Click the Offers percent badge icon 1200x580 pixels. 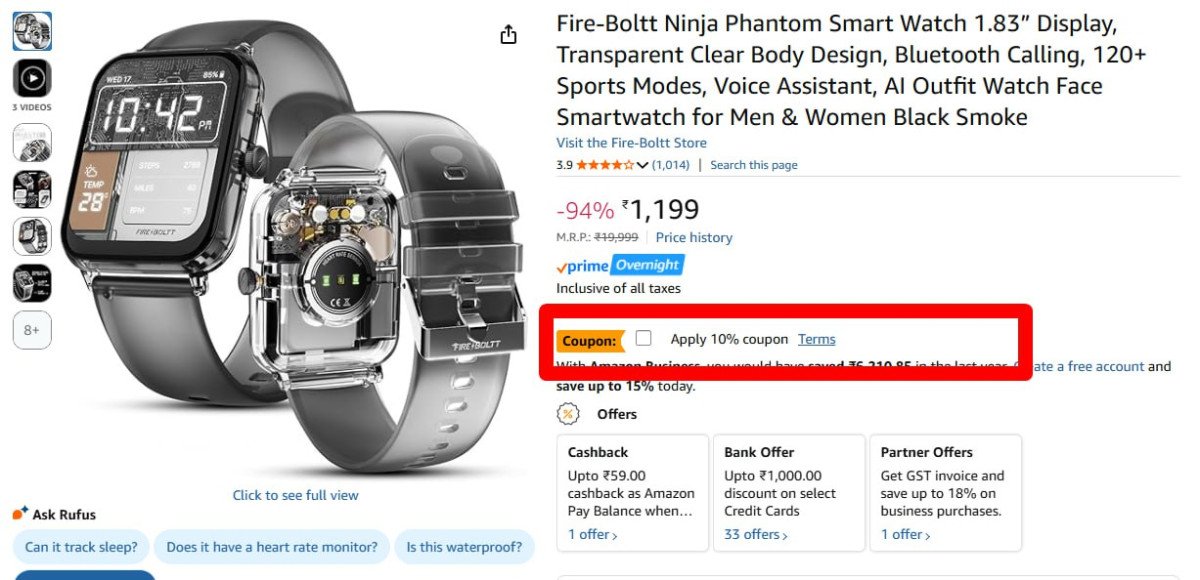568,414
